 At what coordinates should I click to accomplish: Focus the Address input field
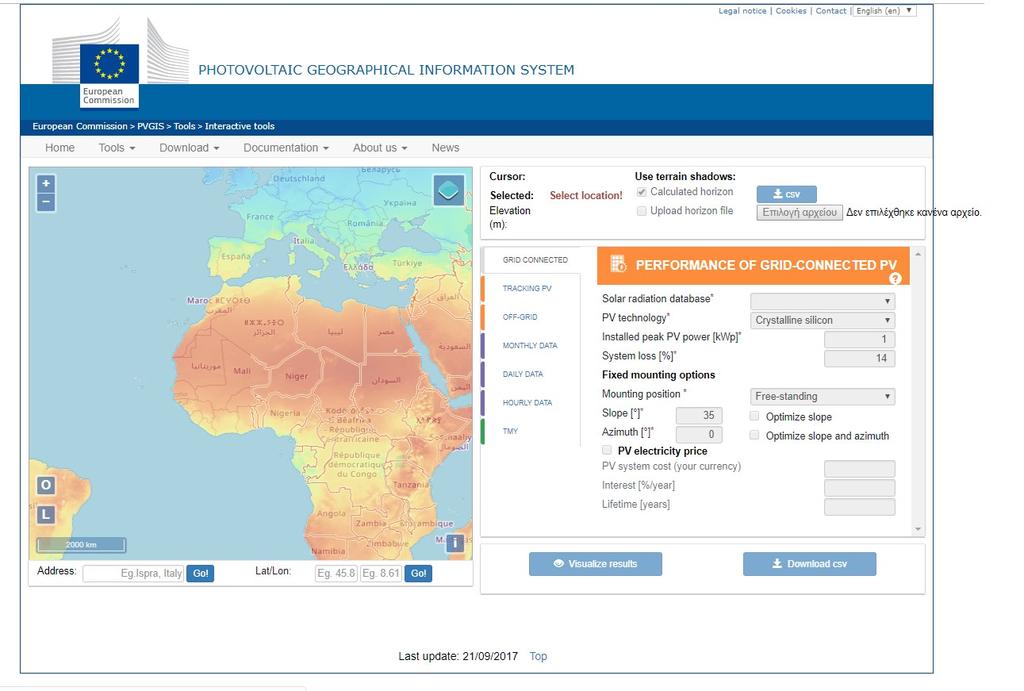pos(133,573)
